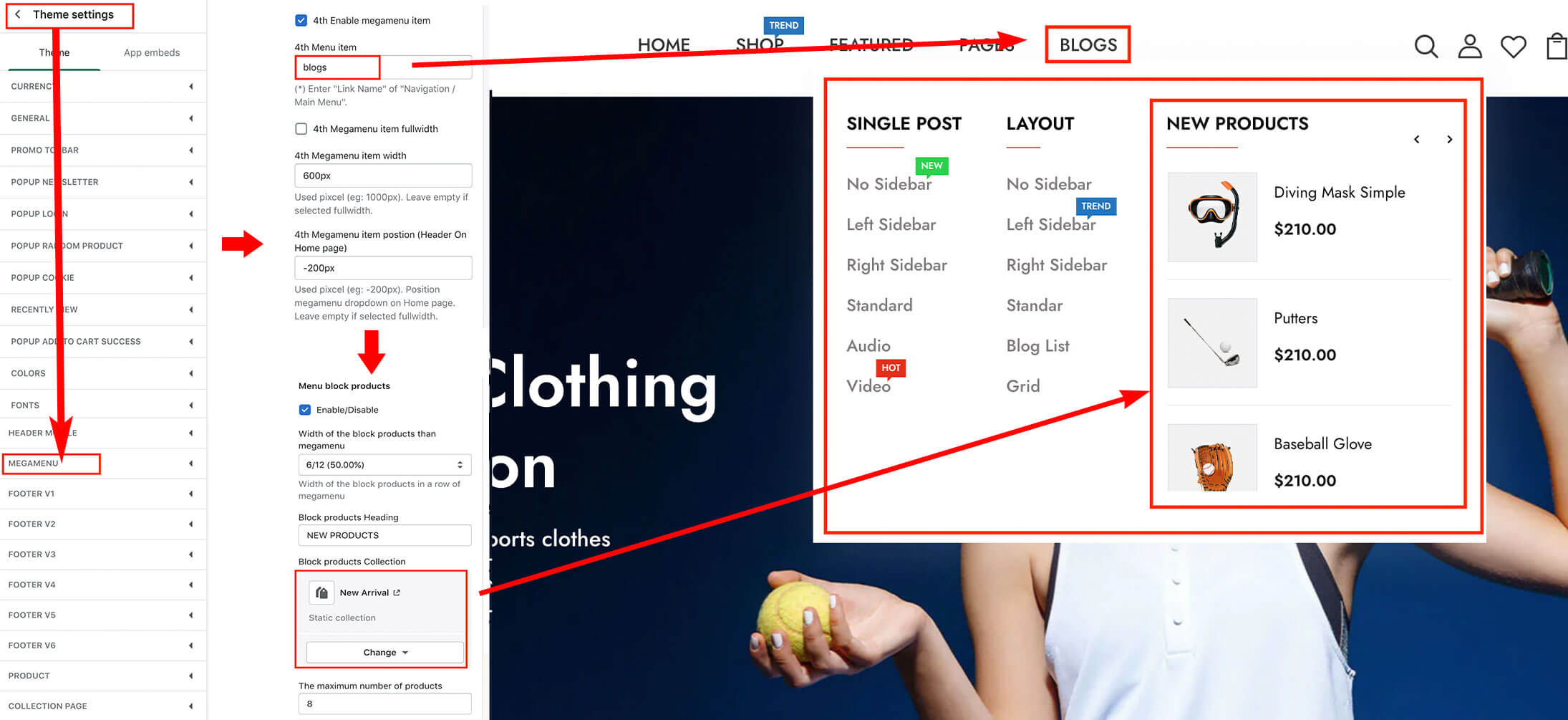Image resolution: width=1568 pixels, height=720 pixels.
Task: Select the Diving Mask Simple product thumbnail
Action: [1212, 217]
